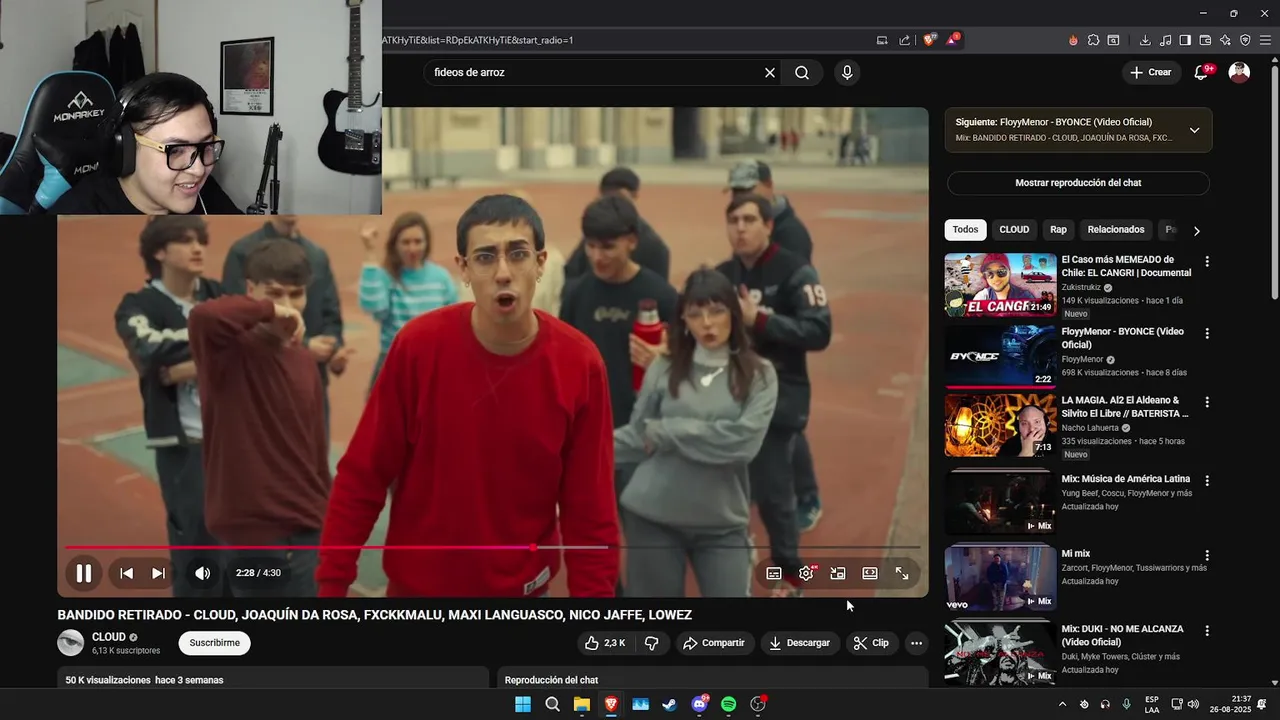Open Steam from the taskbar
This screenshot has height=720, width=1280.
670,704
